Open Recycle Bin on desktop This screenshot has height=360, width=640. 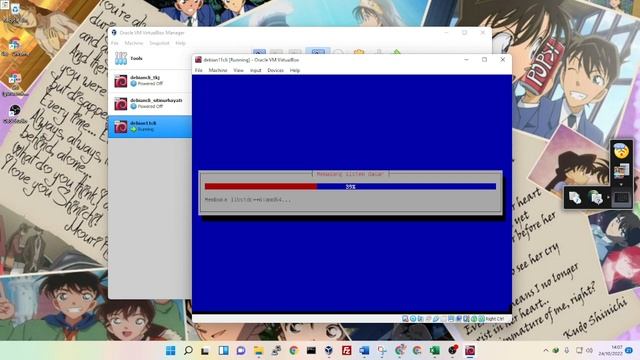(x=14, y=12)
